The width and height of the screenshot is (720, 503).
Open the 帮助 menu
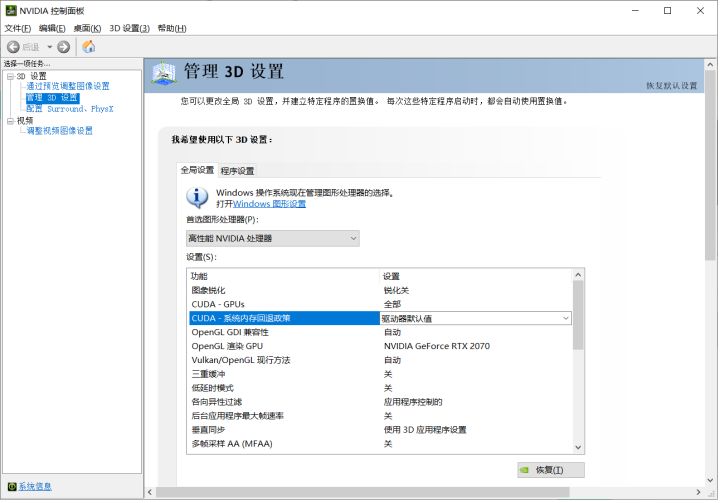pos(172,28)
